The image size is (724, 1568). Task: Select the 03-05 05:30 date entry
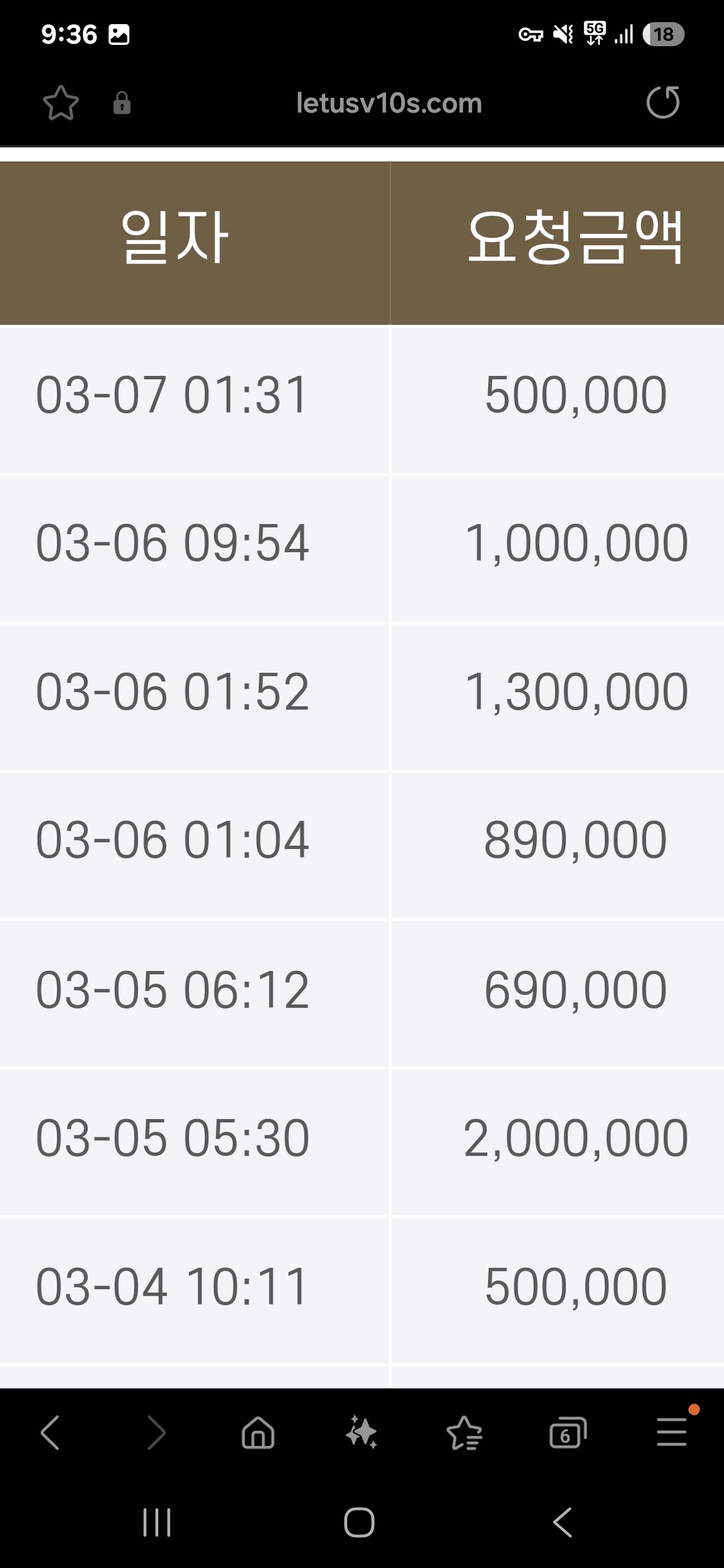tap(172, 1138)
